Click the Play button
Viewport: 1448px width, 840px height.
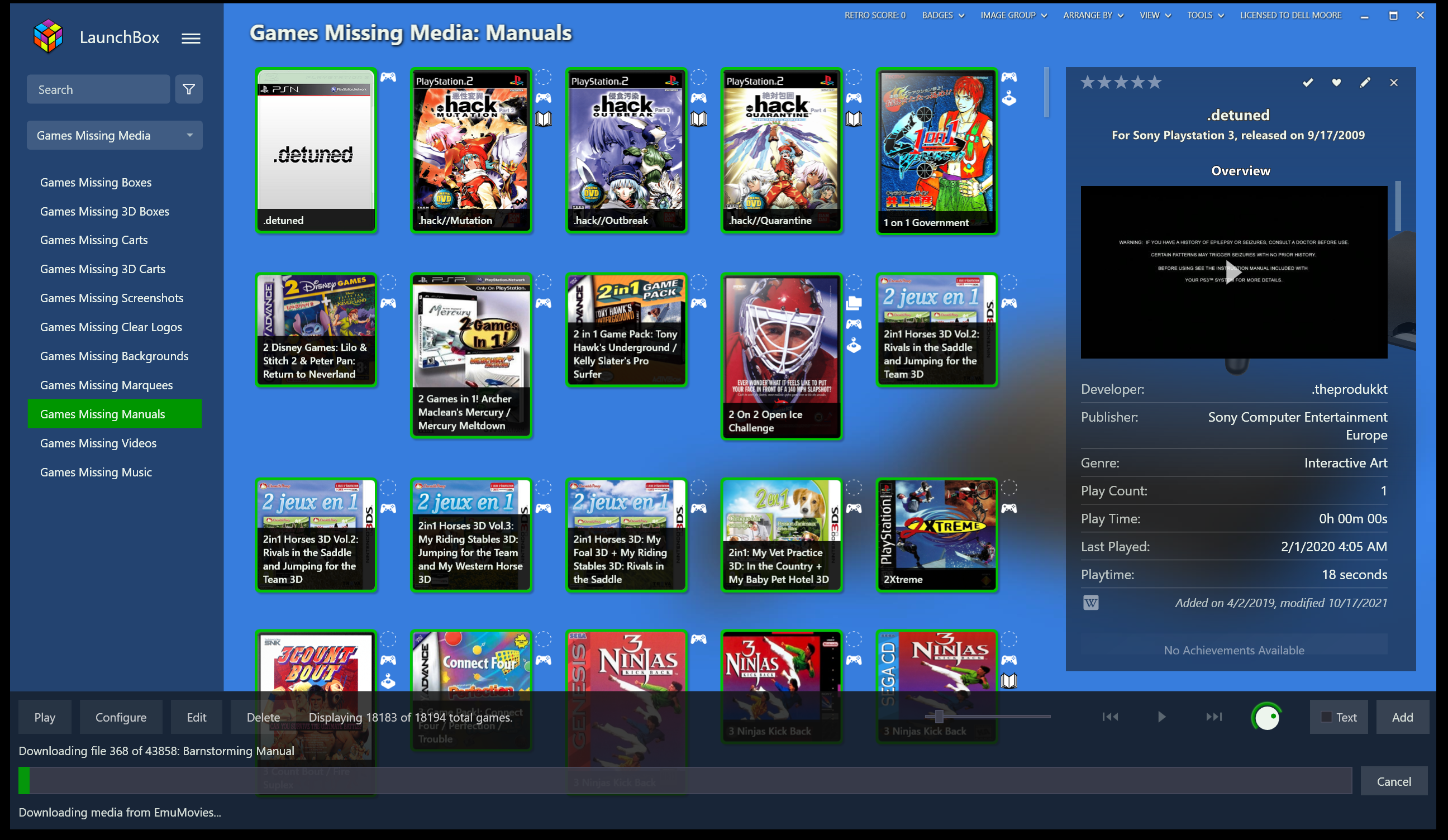coord(45,717)
